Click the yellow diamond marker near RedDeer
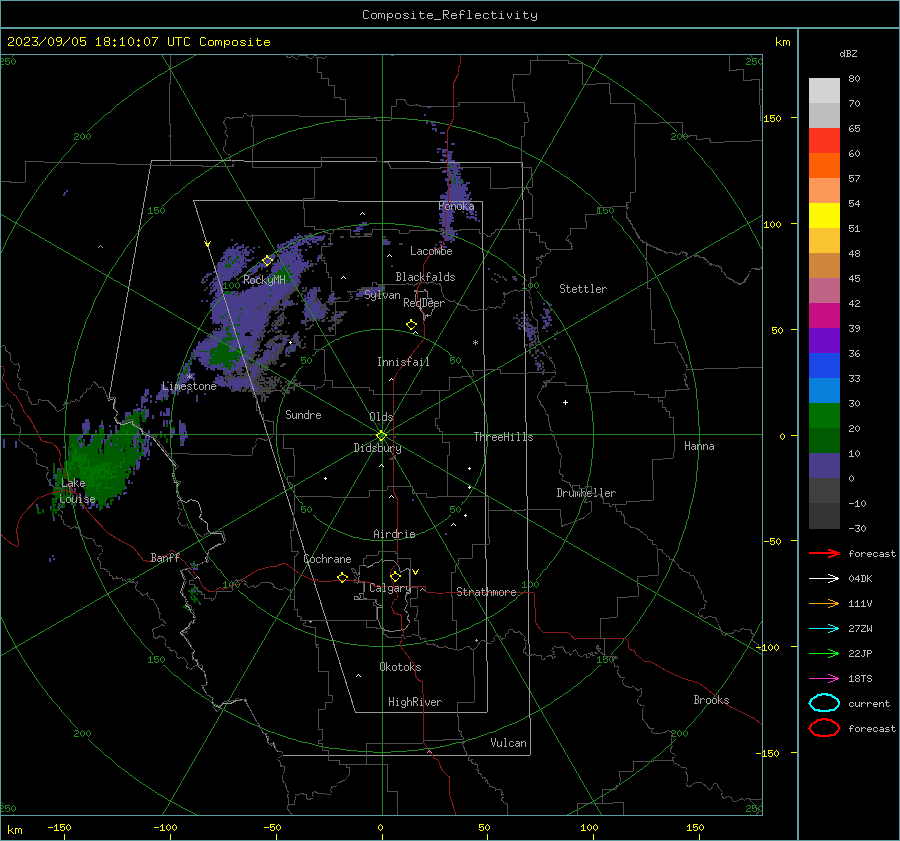This screenshot has width=900, height=841. 411,325
